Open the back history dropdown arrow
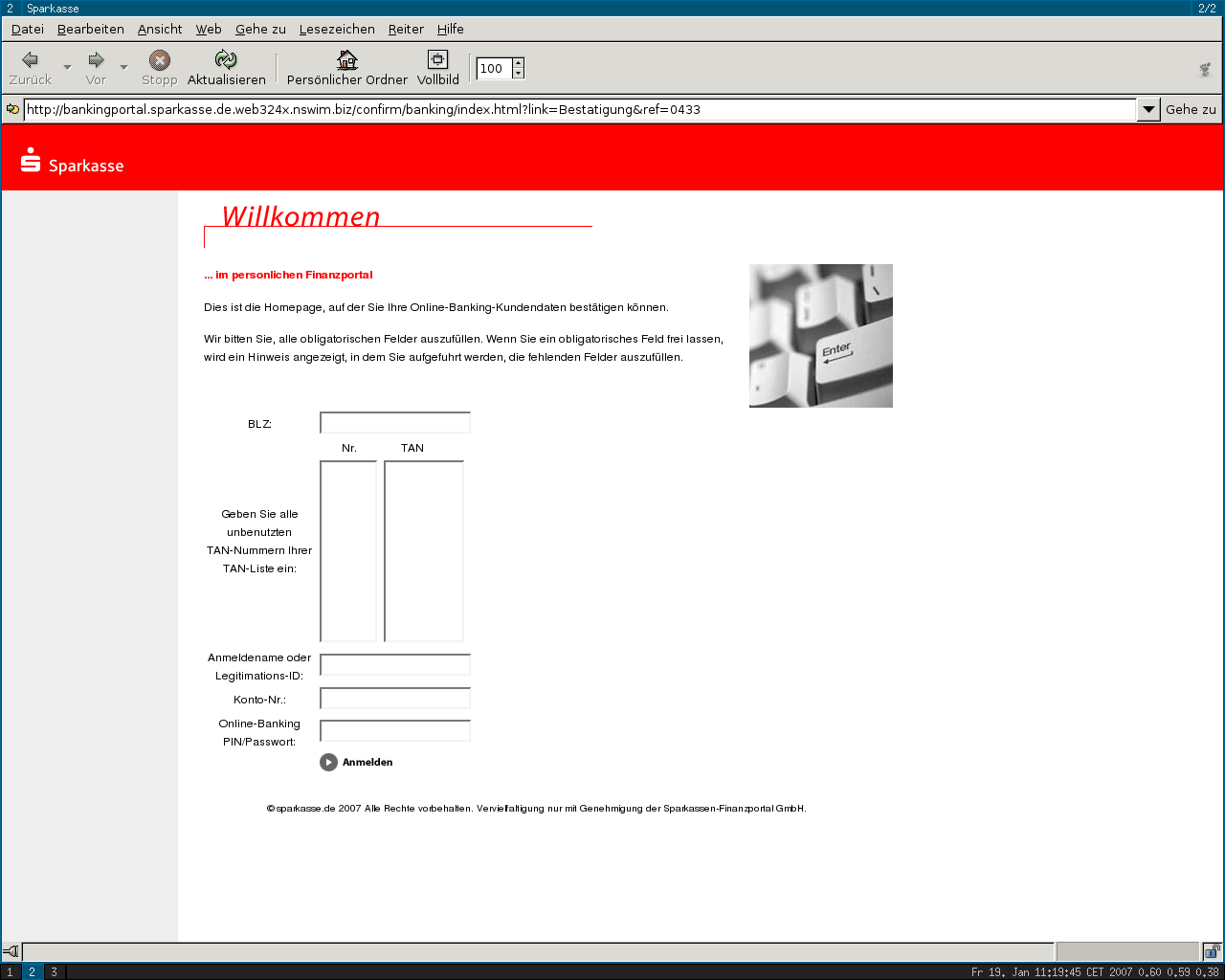 coord(67,67)
